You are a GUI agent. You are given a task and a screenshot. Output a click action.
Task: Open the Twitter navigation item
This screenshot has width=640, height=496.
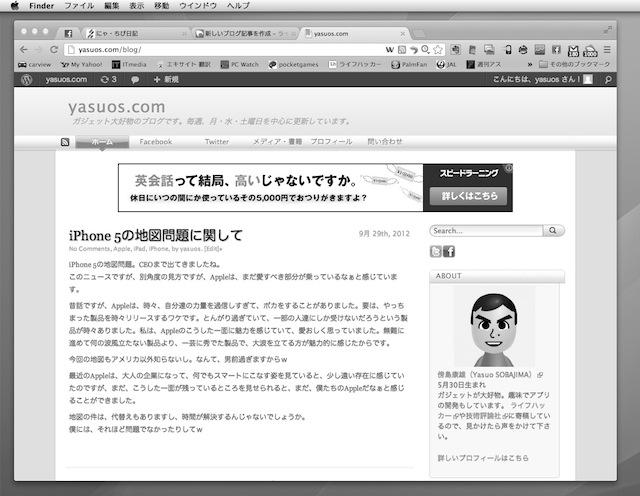click(217, 142)
